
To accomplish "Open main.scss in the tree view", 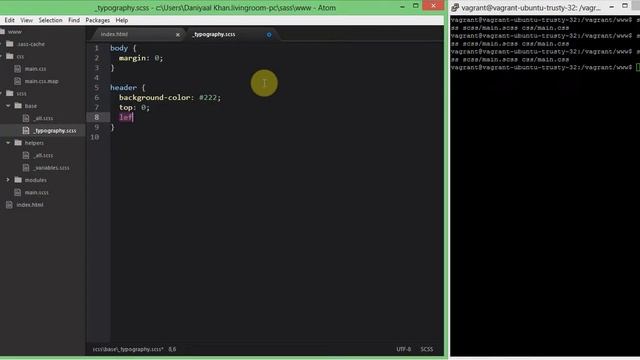I will [36, 192].
